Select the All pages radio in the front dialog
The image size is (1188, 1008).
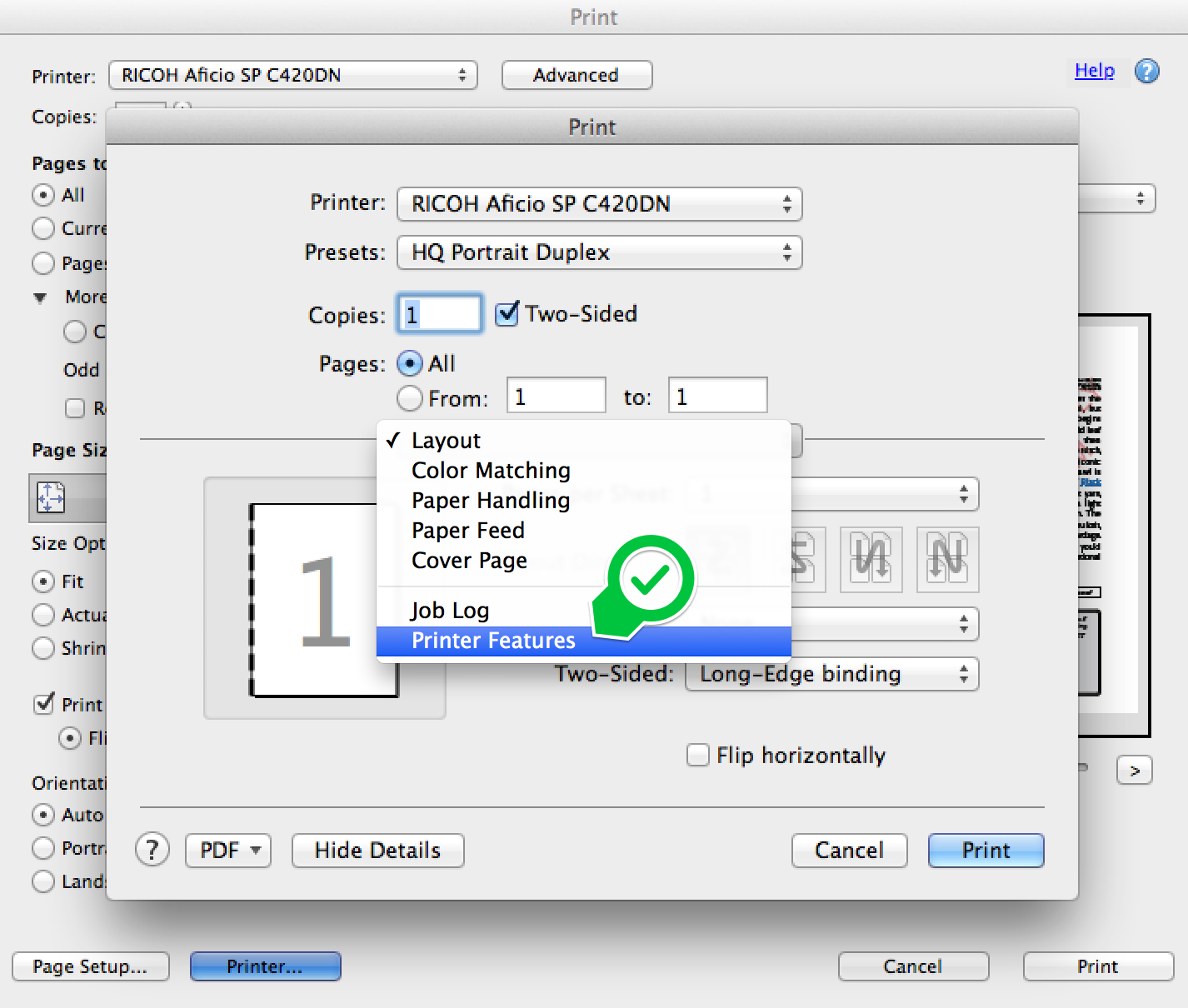(409, 363)
